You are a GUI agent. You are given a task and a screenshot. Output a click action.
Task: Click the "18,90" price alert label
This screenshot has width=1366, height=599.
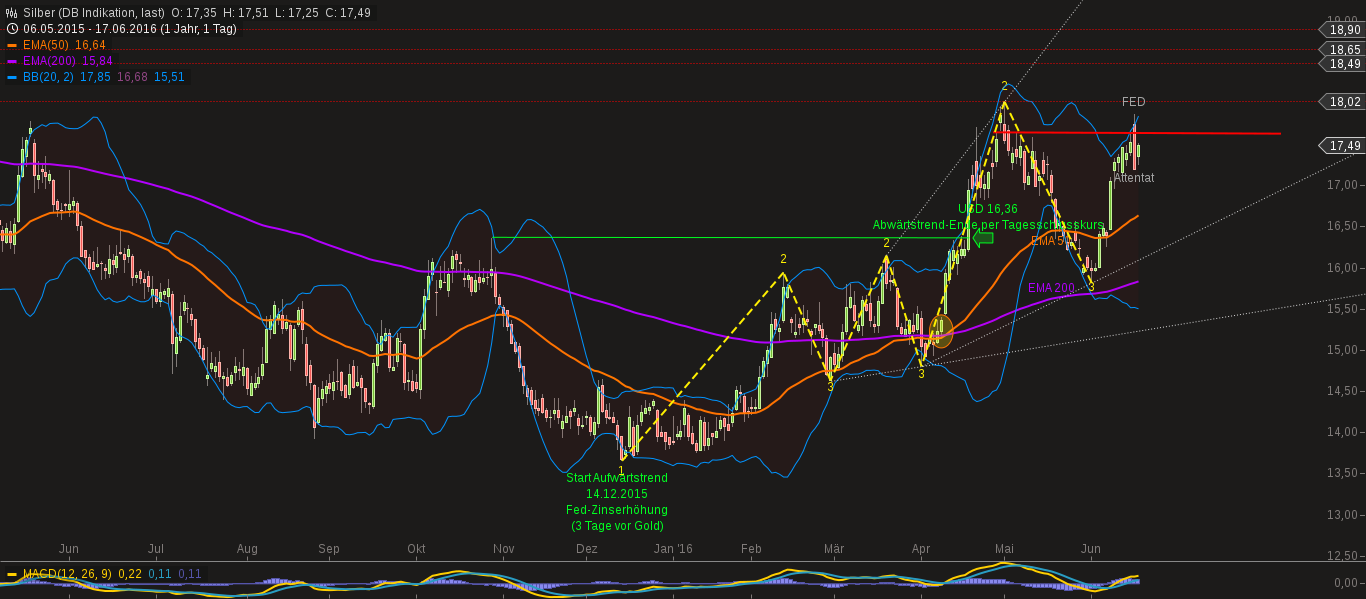coord(1345,31)
